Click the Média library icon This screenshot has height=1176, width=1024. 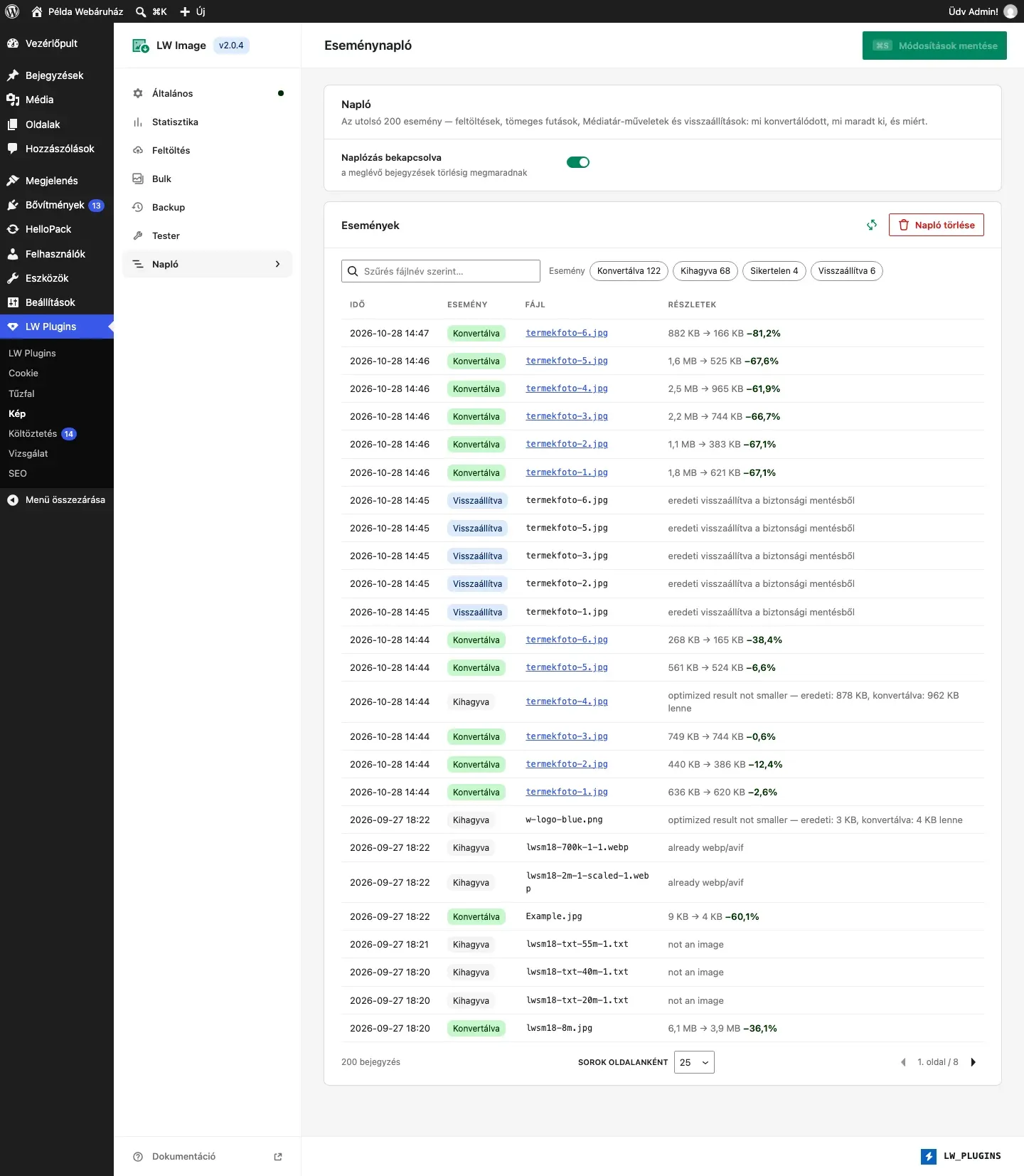[13, 100]
